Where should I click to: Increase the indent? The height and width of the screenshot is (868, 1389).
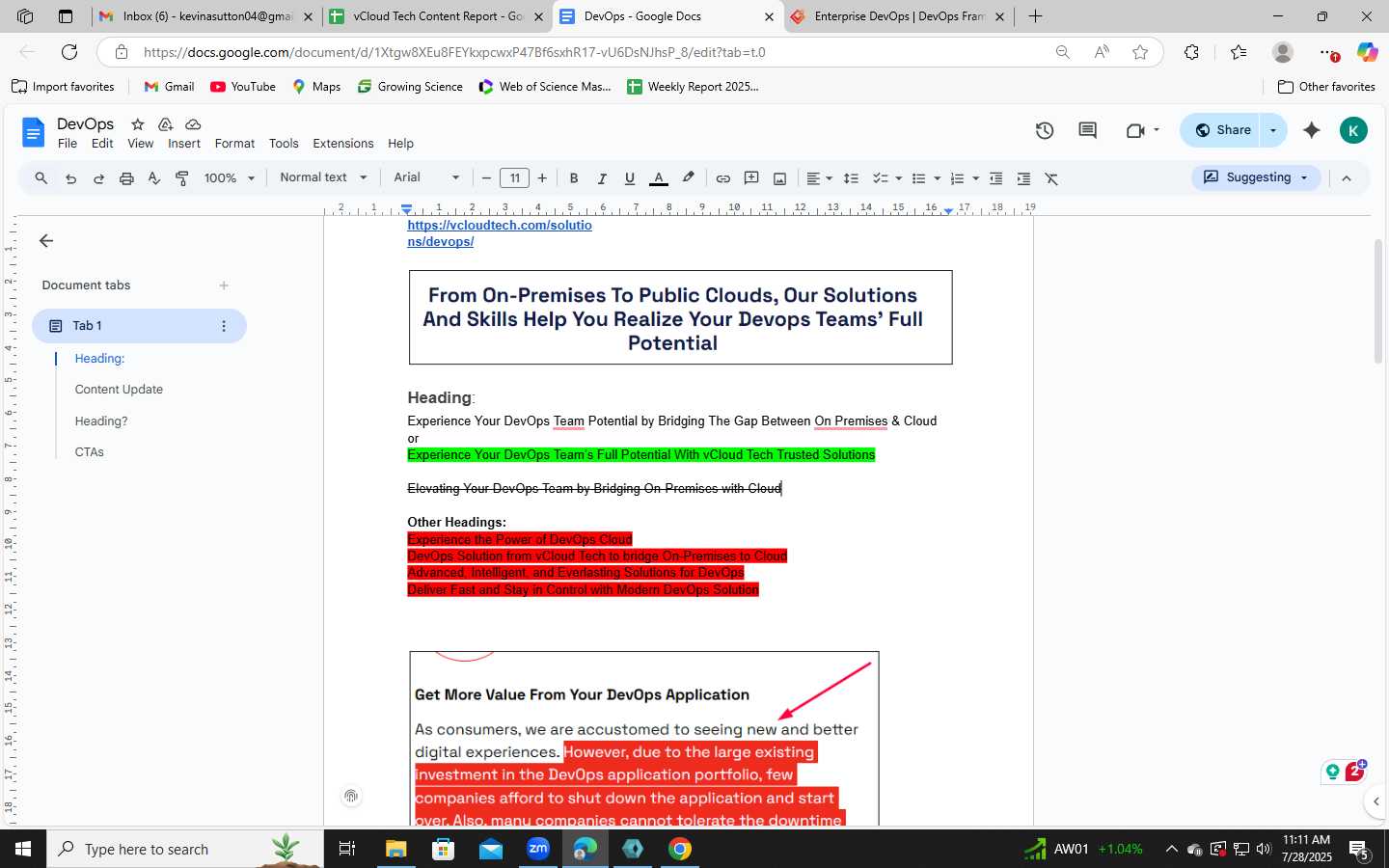point(1023,178)
